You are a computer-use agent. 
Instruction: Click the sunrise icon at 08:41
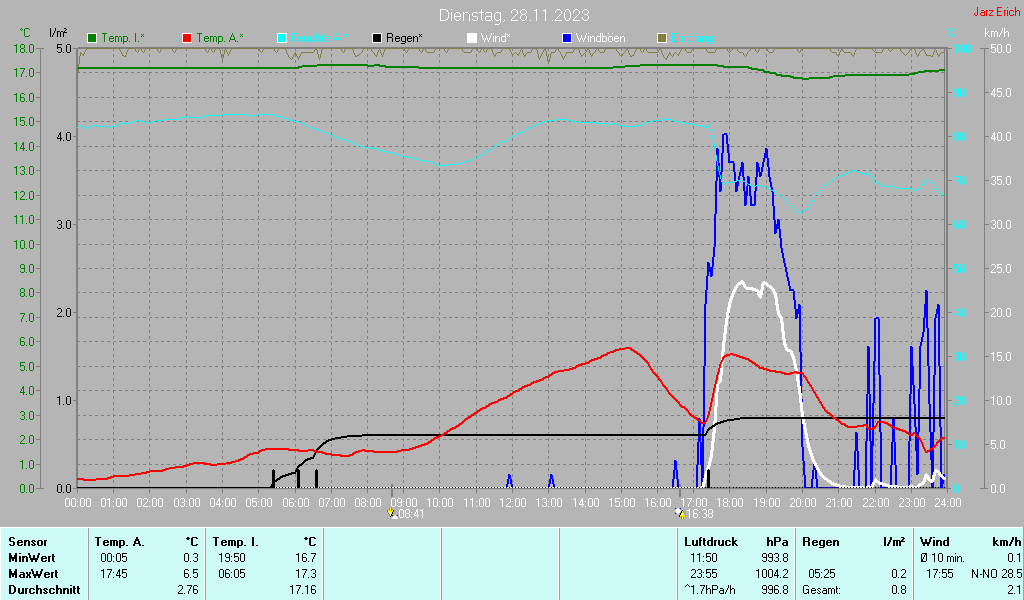(x=392, y=513)
